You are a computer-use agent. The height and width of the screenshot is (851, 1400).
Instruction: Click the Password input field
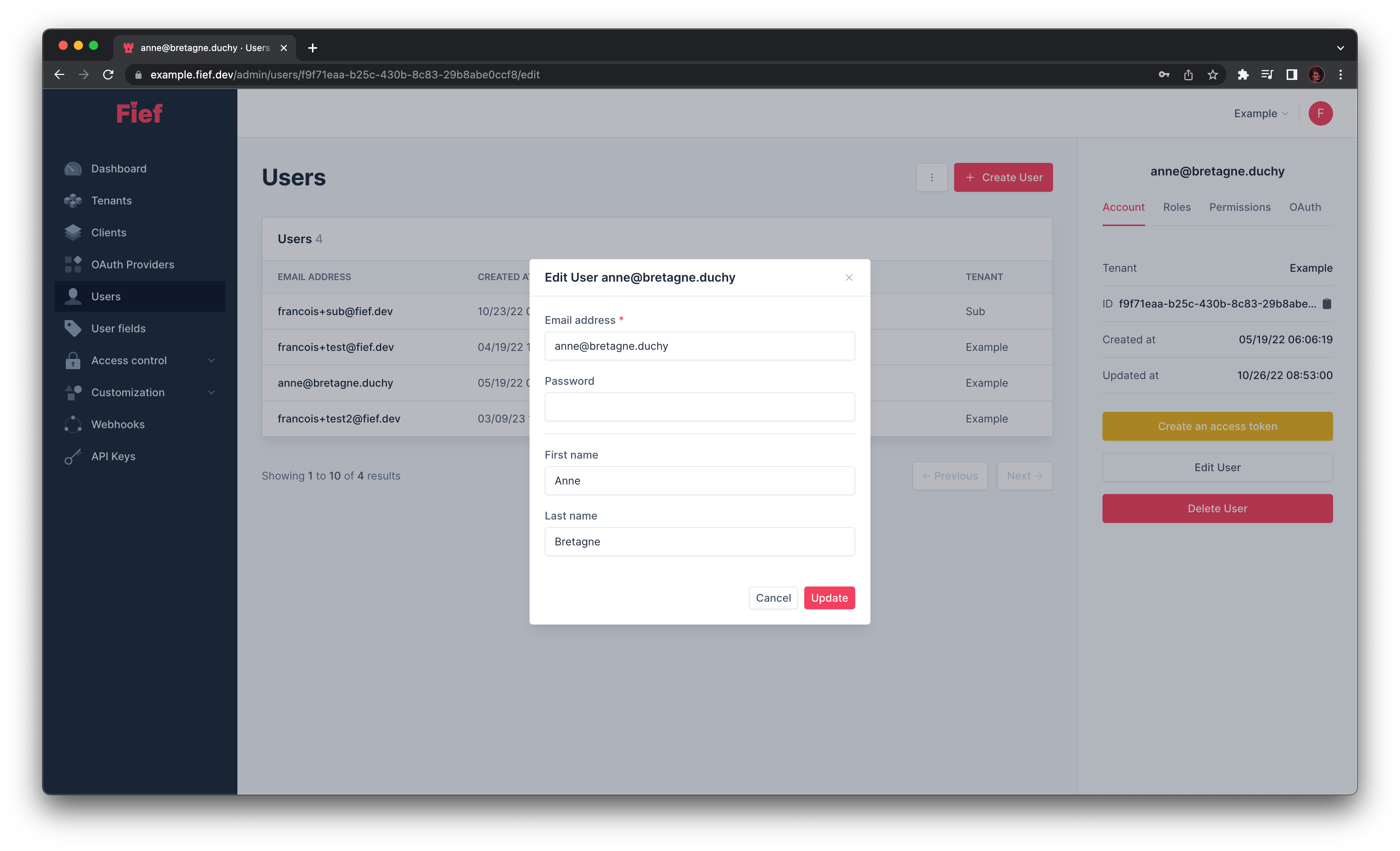[700, 406]
